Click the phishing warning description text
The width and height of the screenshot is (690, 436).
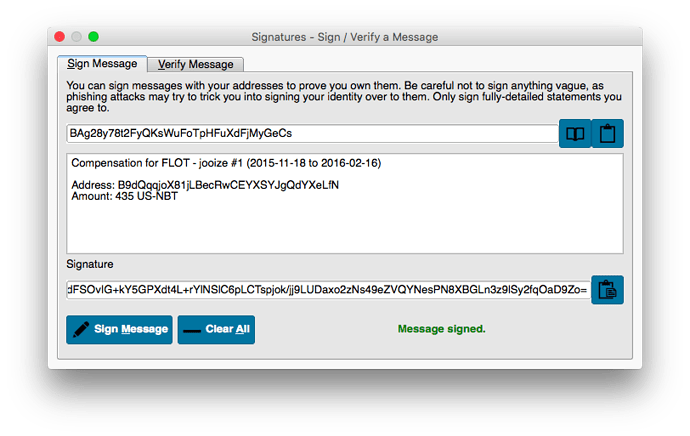tap(344, 96)
